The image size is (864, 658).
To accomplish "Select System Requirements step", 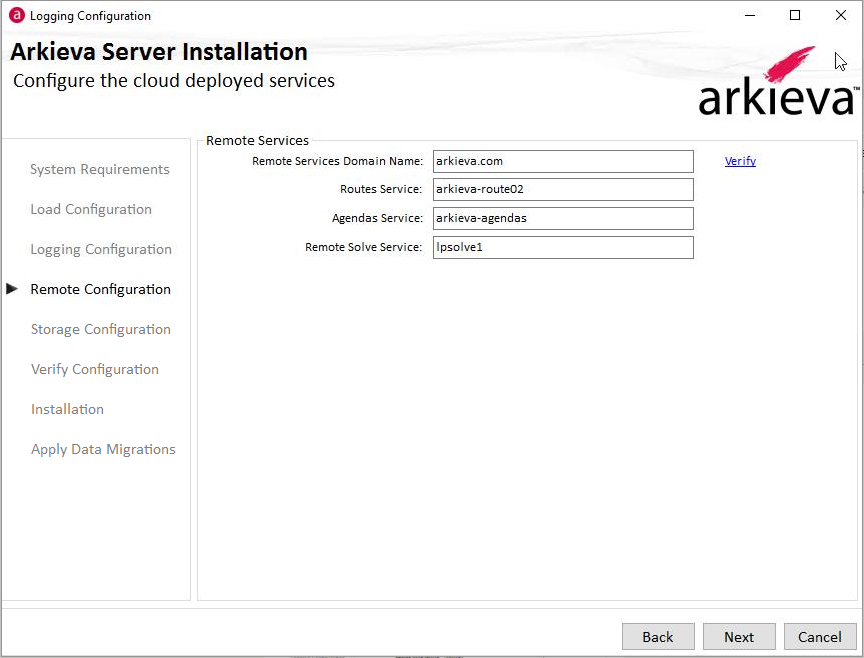I will [x=100, y=169].
